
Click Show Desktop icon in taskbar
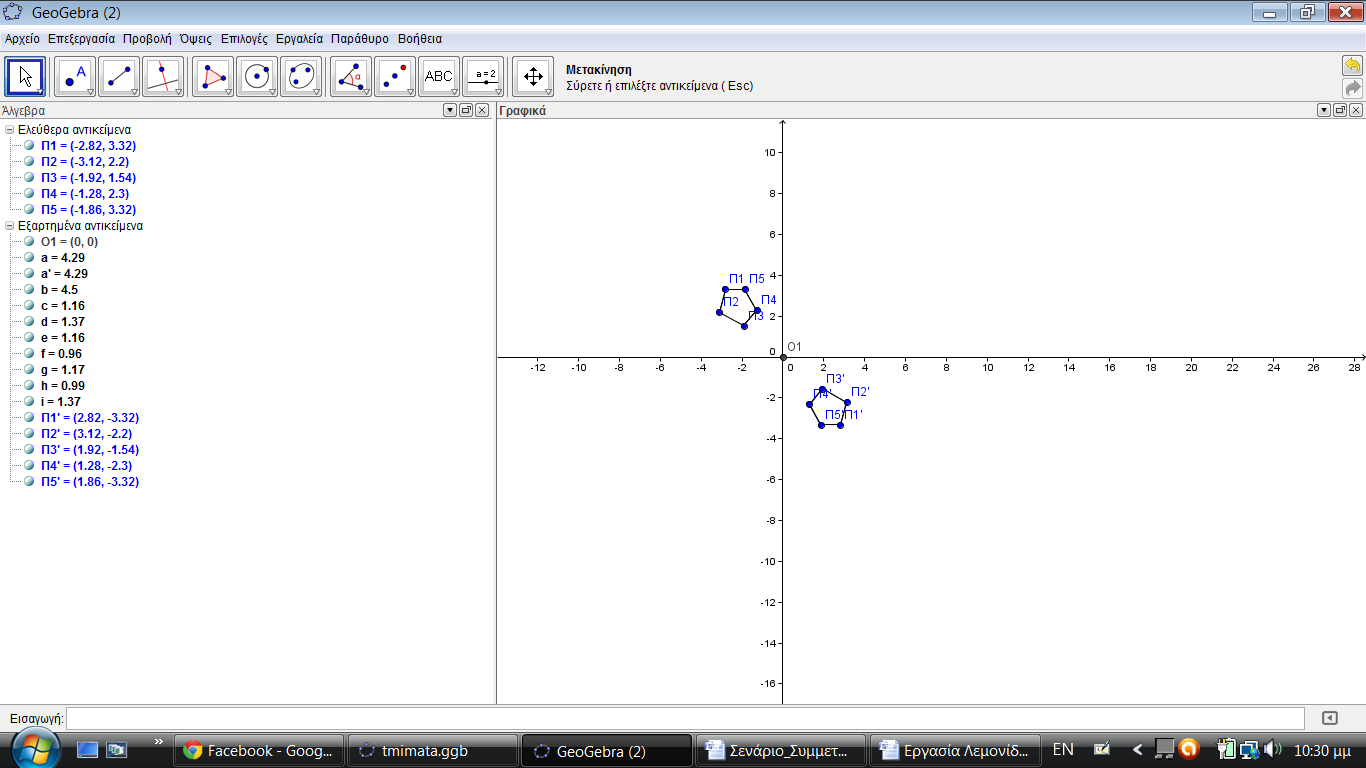88,749
